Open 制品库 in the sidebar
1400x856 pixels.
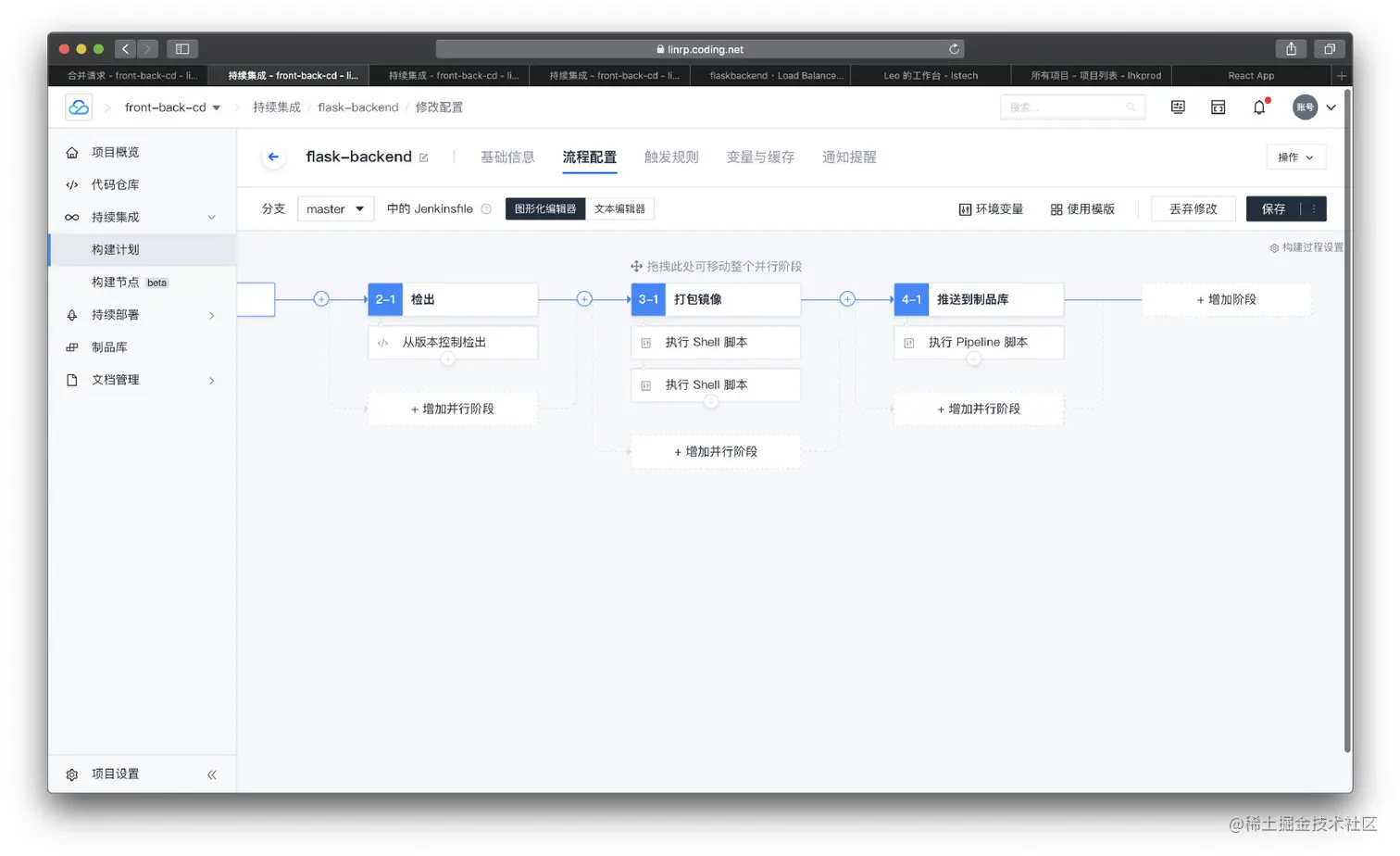click(x=142, y=347)
